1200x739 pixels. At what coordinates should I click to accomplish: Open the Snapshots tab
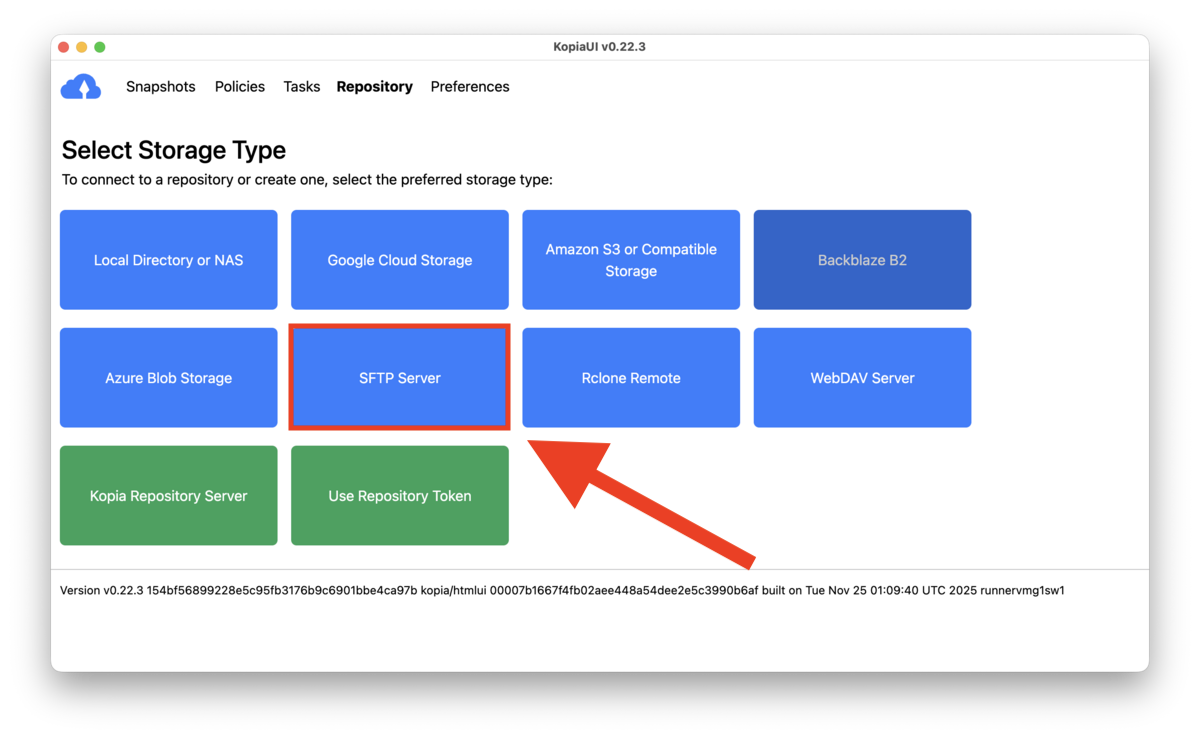click(x=161, y=87)
